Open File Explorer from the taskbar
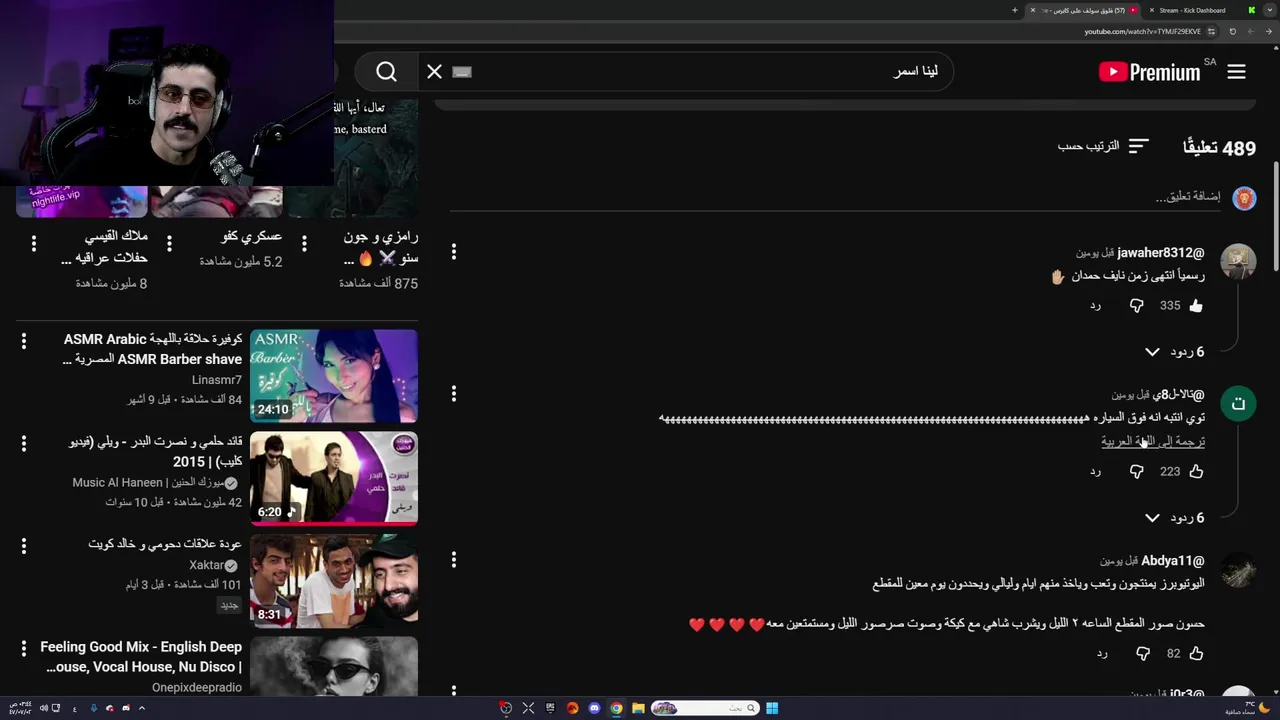This screenshot has width=1280, height=720. tap(638, 708)
